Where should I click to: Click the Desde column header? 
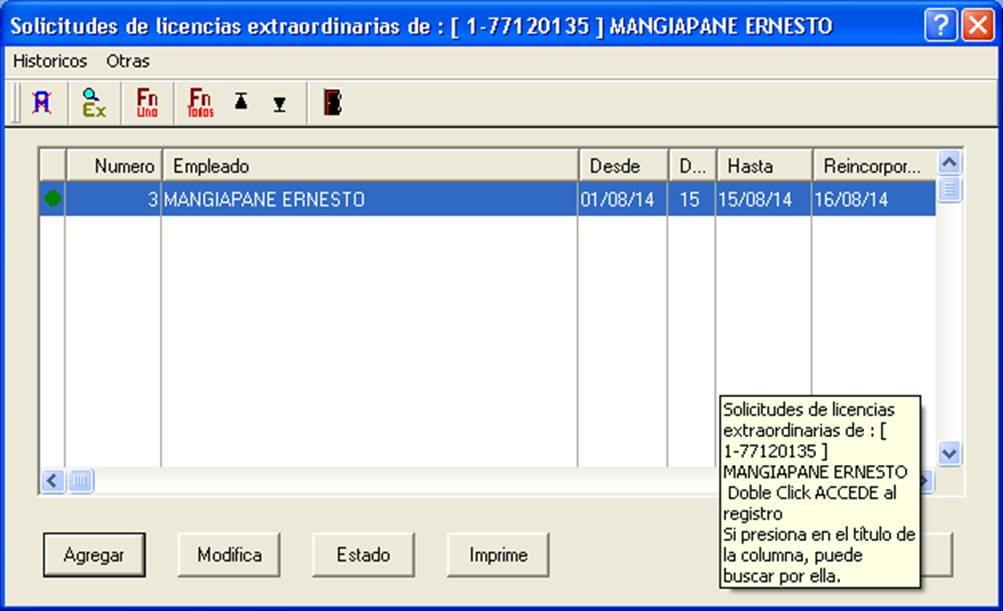click(623, 166)
